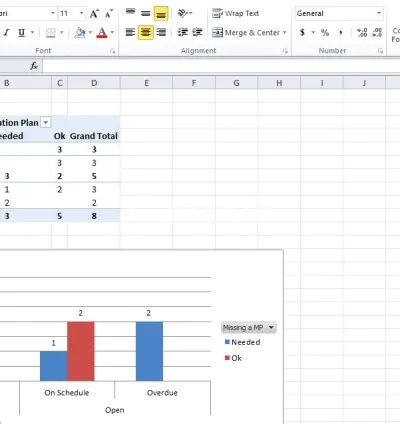Click the Grand Total header cell
Viewport: 400px width, 424px height.
click(x=94, y=136)
